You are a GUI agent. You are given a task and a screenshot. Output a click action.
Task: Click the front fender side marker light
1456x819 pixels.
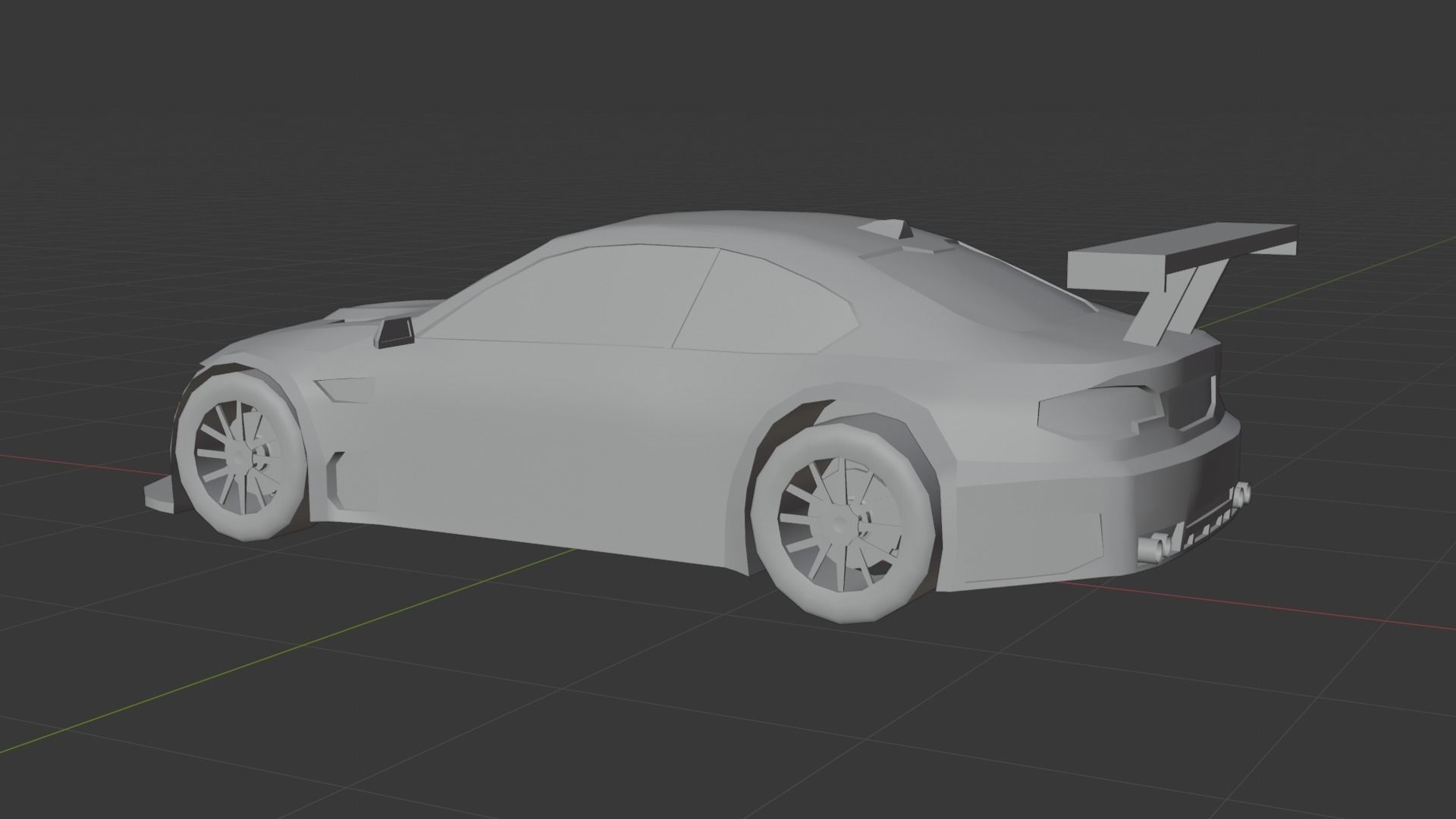[345, 390]
